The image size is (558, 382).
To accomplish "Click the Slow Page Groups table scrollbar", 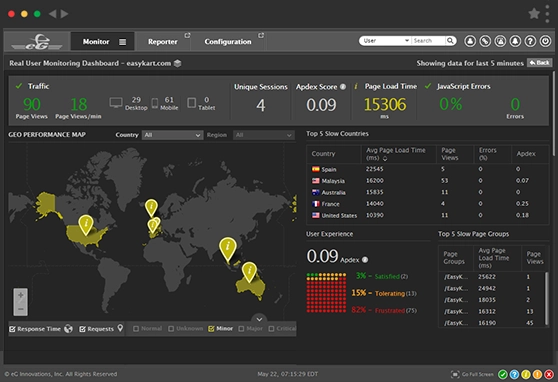I will (x=547, y=298).
